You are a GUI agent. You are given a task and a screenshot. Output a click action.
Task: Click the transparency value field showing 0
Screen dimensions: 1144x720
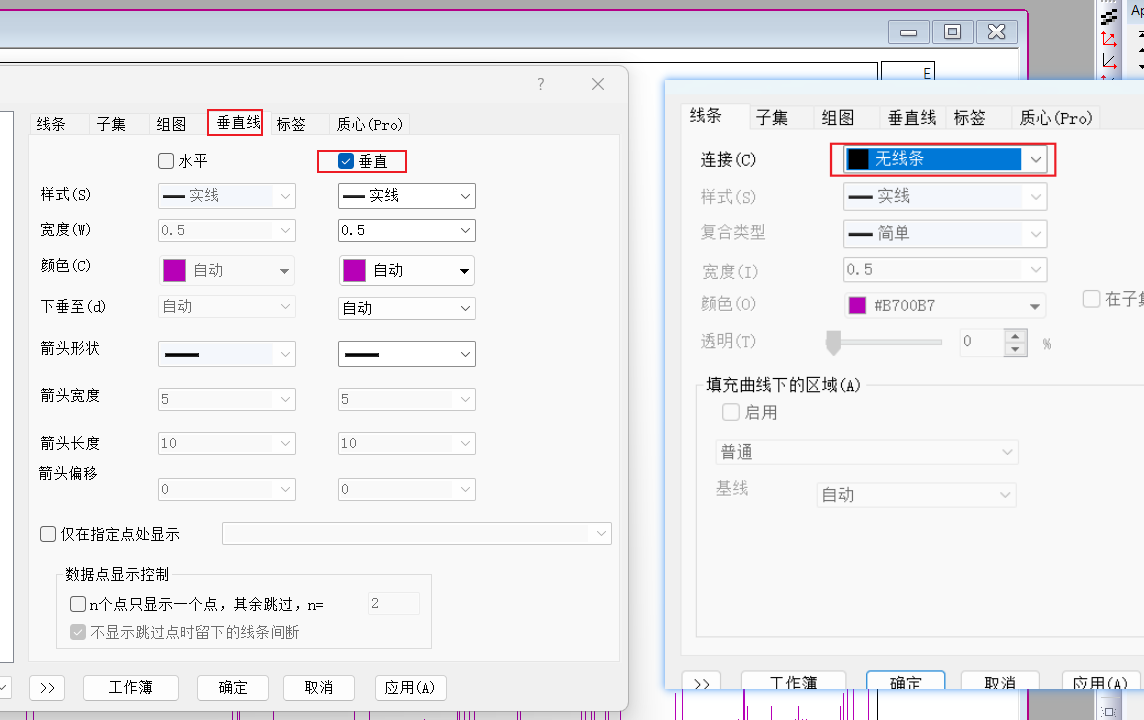pos(982,341)
